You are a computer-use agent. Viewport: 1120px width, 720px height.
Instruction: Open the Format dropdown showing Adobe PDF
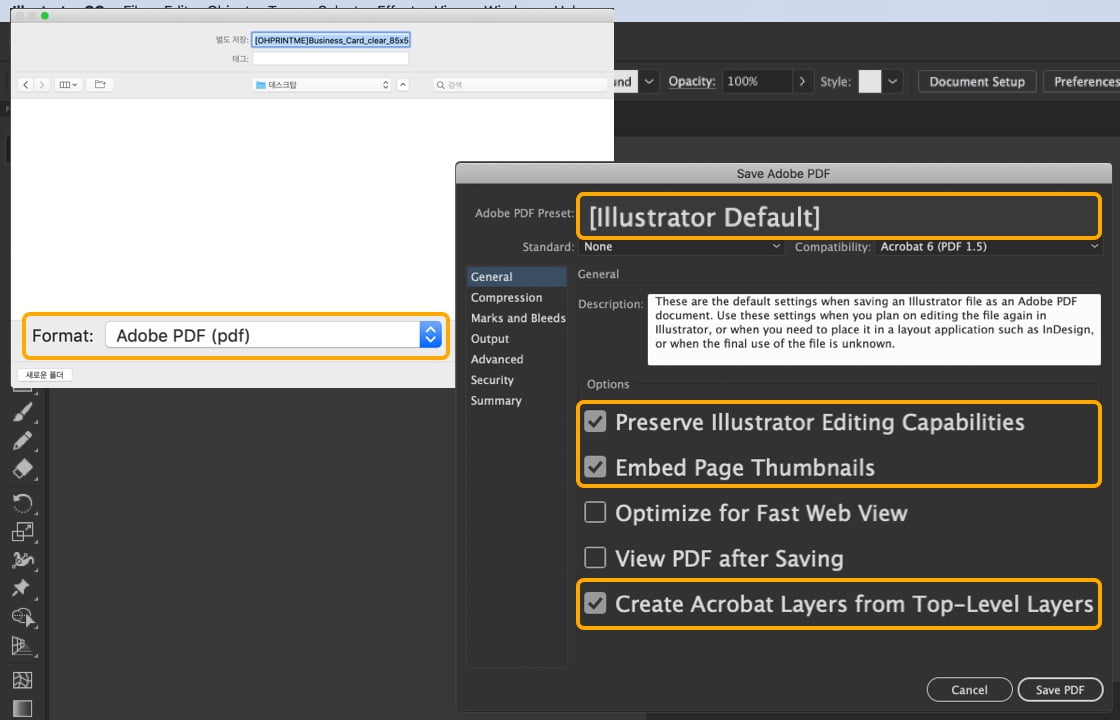[x=273, y=335]
